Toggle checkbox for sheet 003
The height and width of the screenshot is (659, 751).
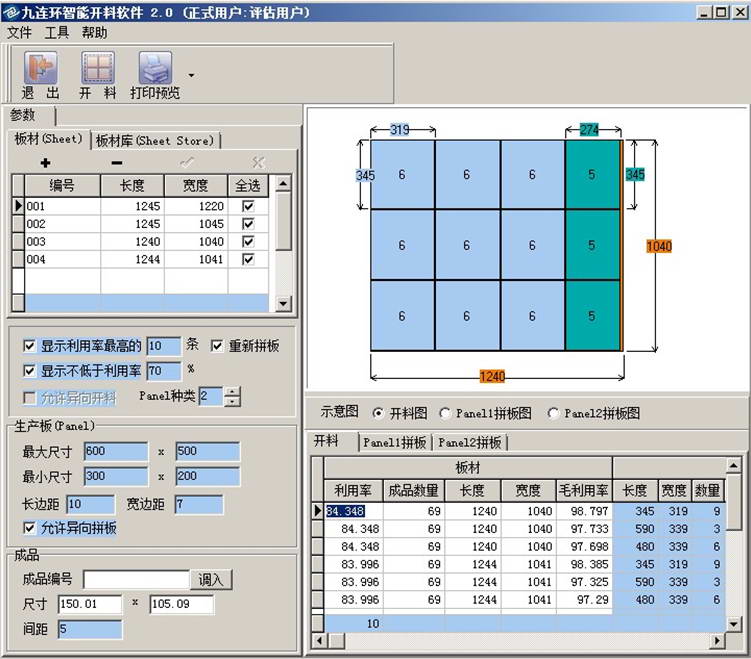point(248,242)
